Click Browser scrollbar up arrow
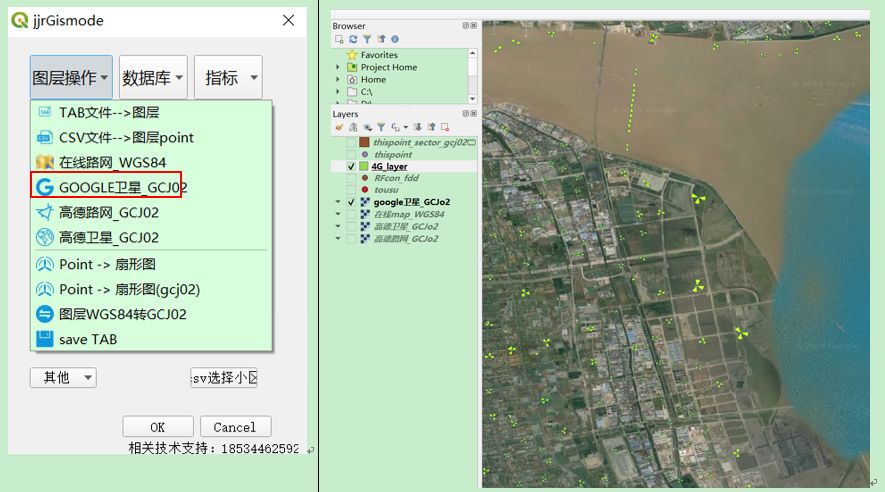Image resolution: width=885 pixels, height=492 pixels. click(472, 53)
